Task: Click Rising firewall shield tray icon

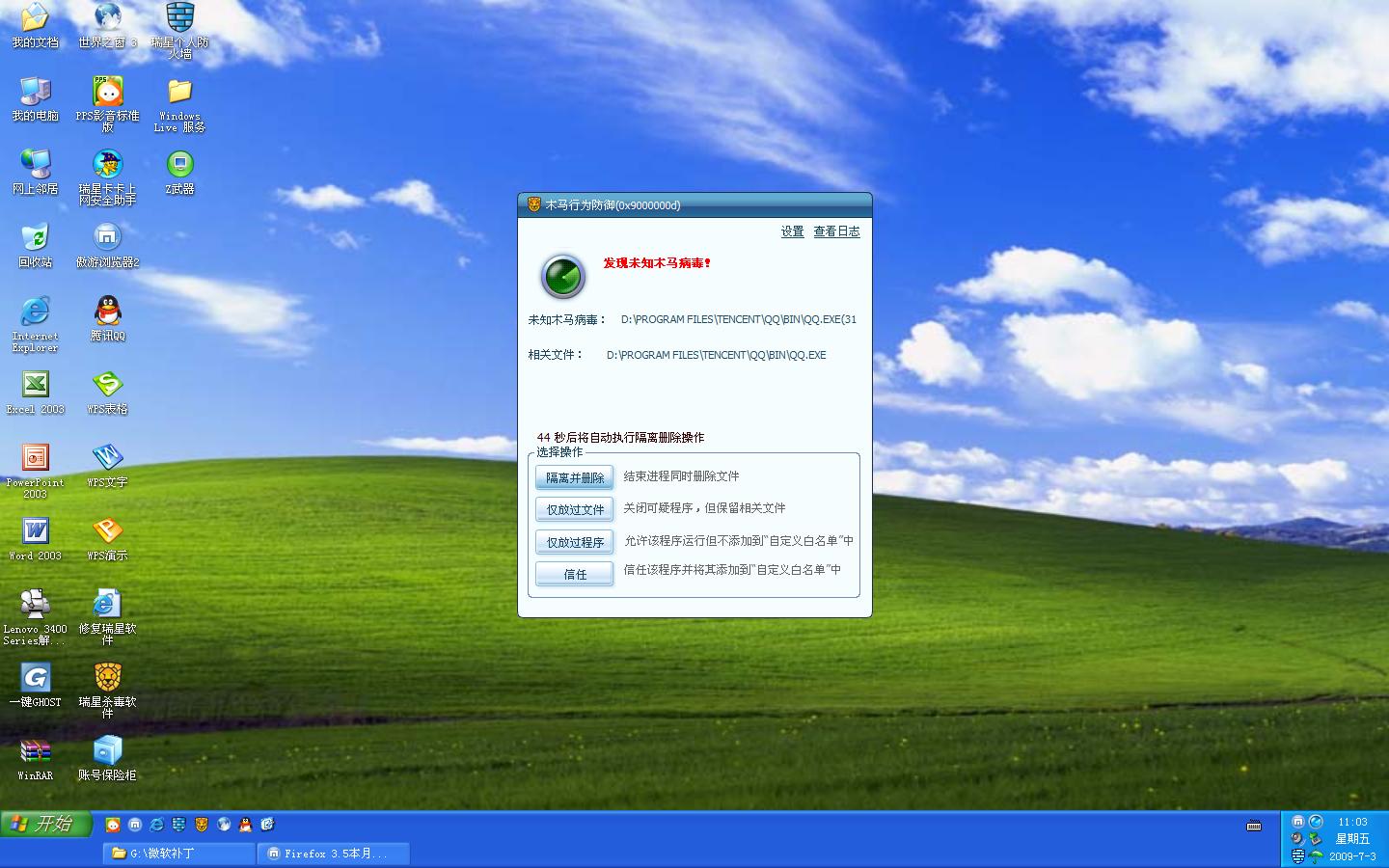Action: [x=1297, y=856]
